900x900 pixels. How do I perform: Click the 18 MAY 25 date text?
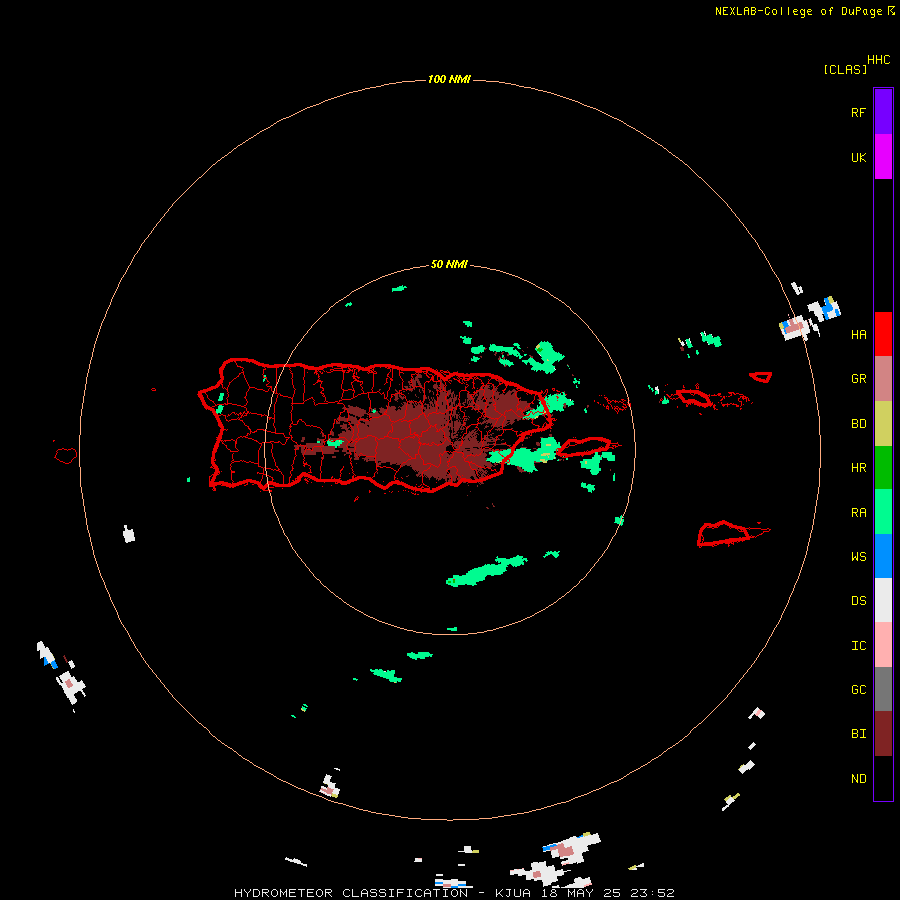(581, 893)
